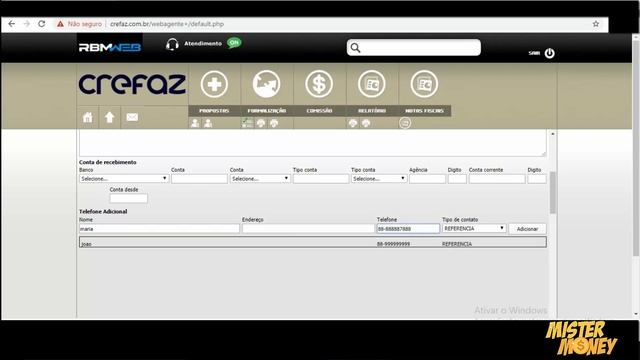Screen dimensions: 640x360
Task: Select the Notas Fiscais menu tab
Action: pyautogui.click(x=424, y=111)
